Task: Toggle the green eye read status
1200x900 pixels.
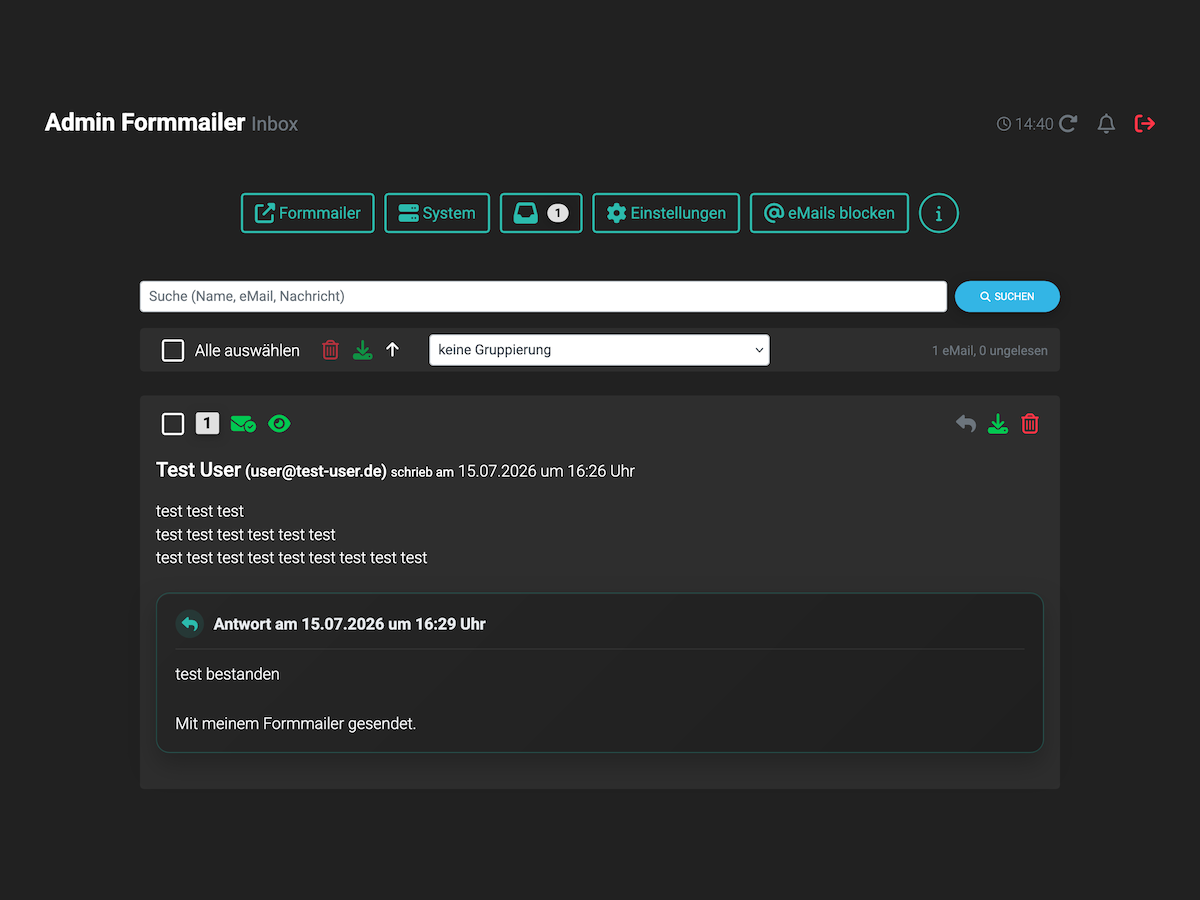Action: 279,424
